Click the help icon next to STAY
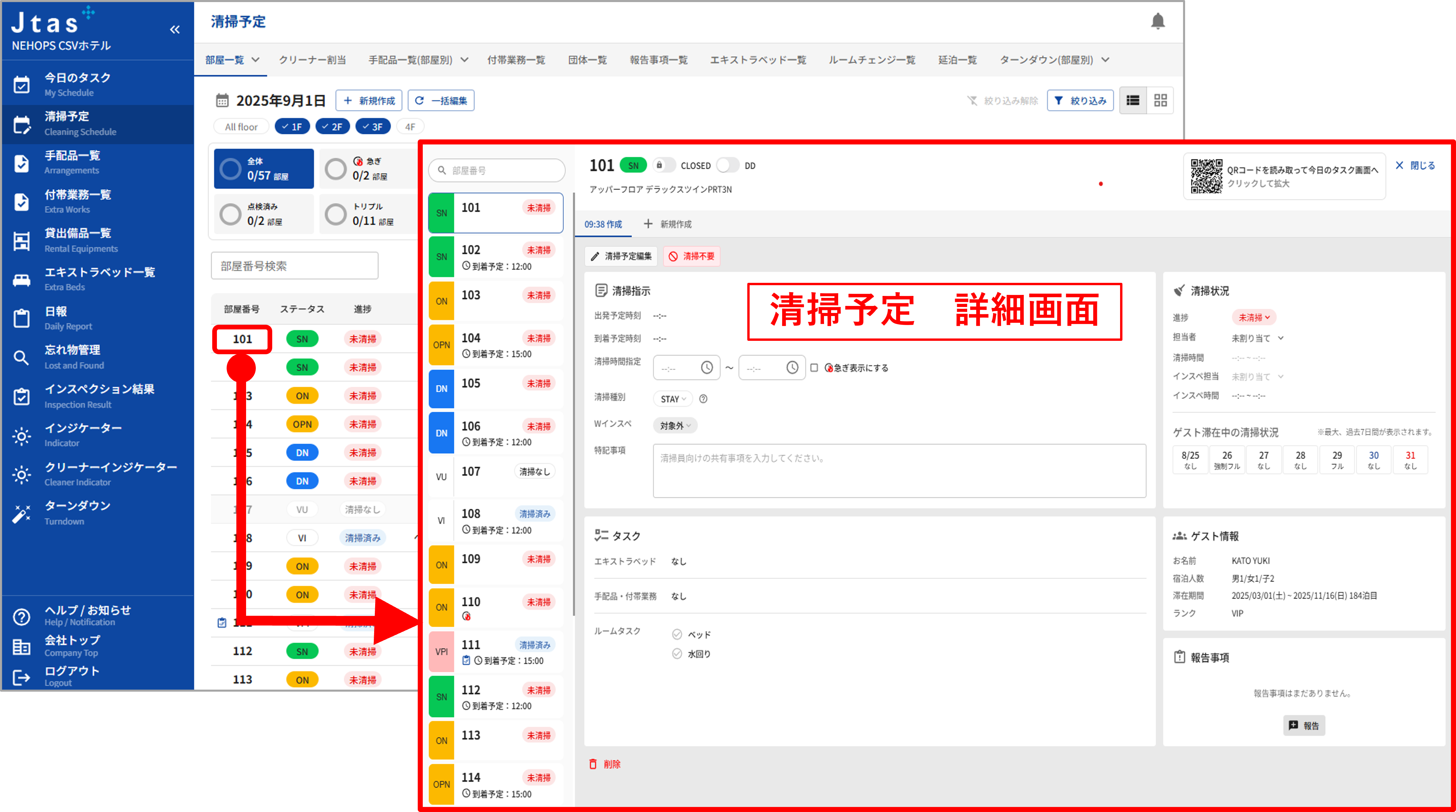The image size is (1456, 812). tap(703, 399)
